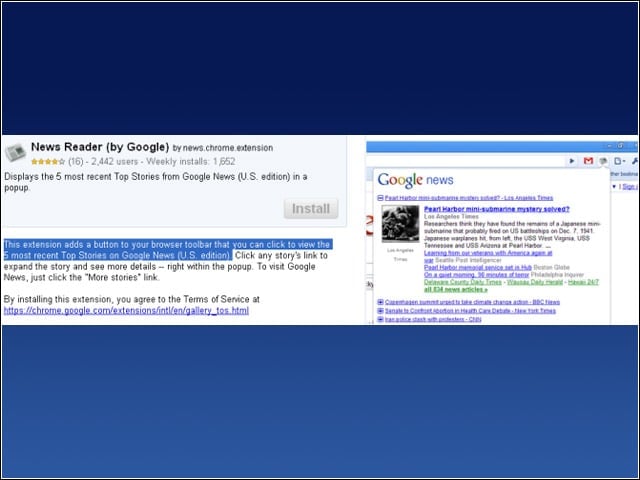Click the News Reader extension newspaper icon
The width and height of the screenshot is (640, 480).
(x=15, y=153)
